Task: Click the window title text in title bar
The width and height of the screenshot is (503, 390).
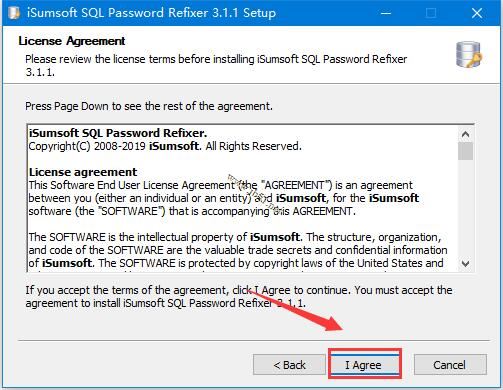Action: pyautogui.click(x=151, y=13)
